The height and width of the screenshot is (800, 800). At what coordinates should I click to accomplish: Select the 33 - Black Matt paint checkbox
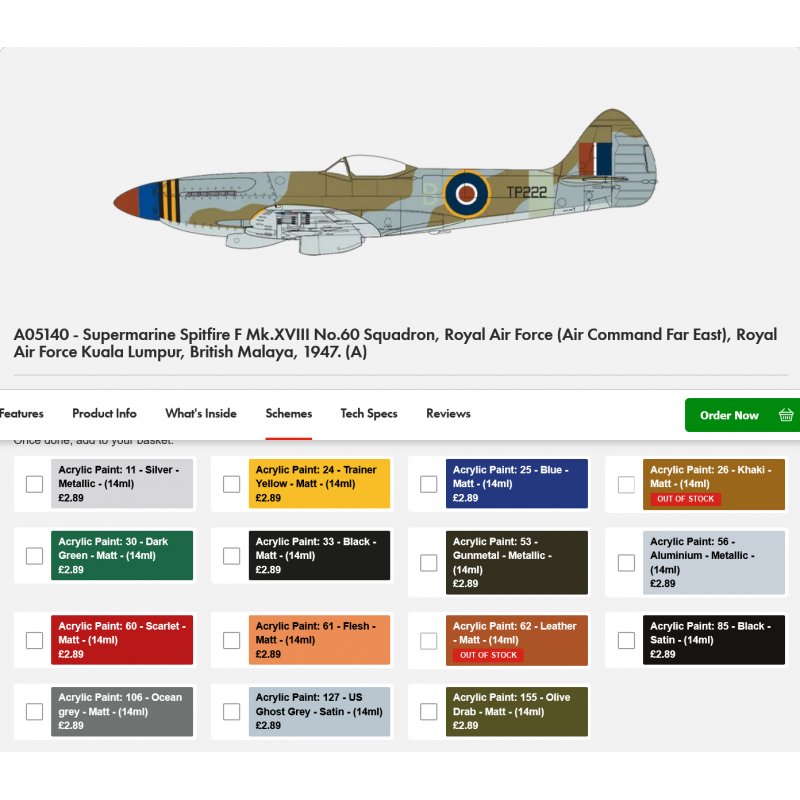click(232, 556)
